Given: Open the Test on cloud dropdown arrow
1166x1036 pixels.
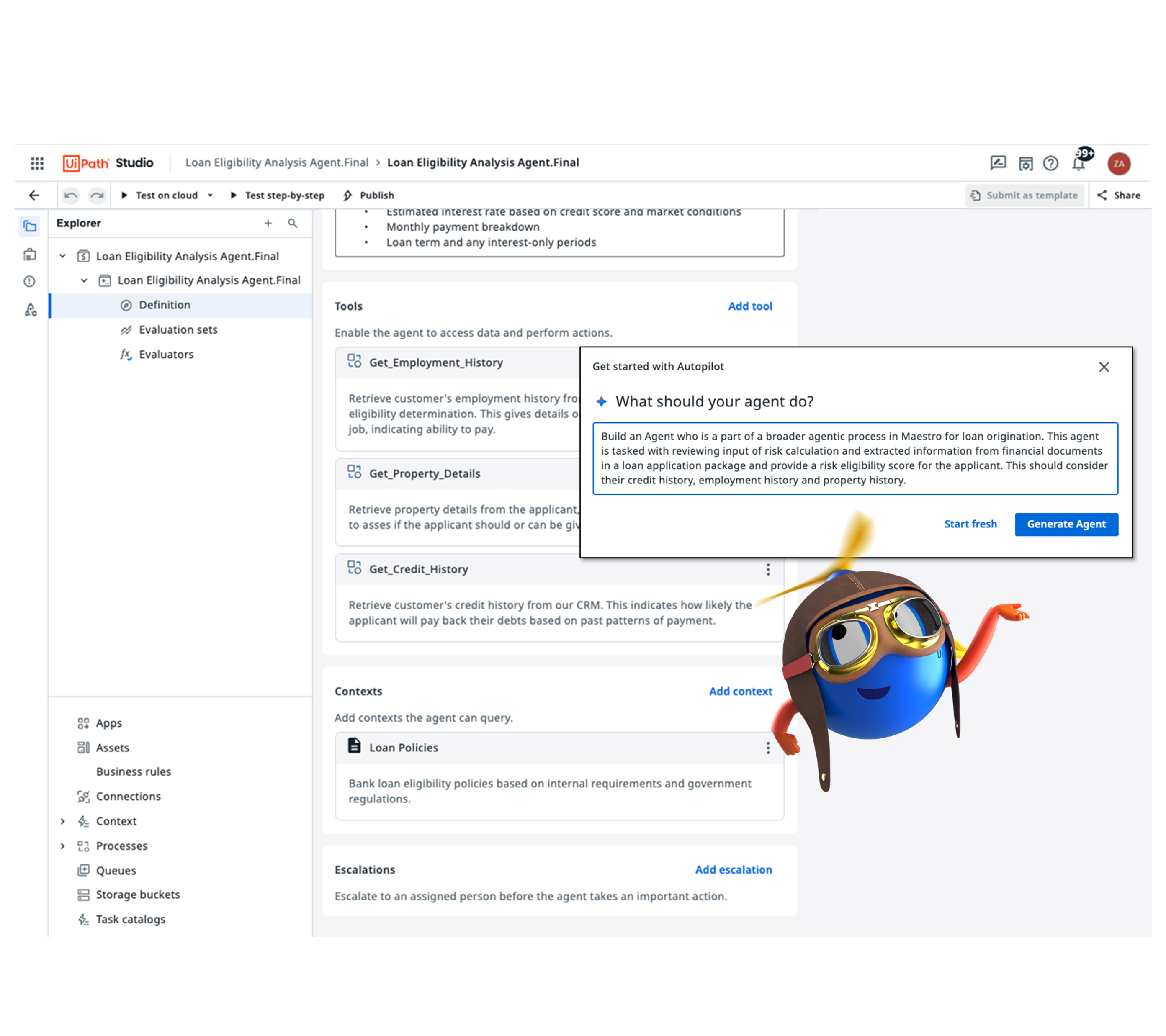Looking at the screenshot, I should [x=211, y=195].
